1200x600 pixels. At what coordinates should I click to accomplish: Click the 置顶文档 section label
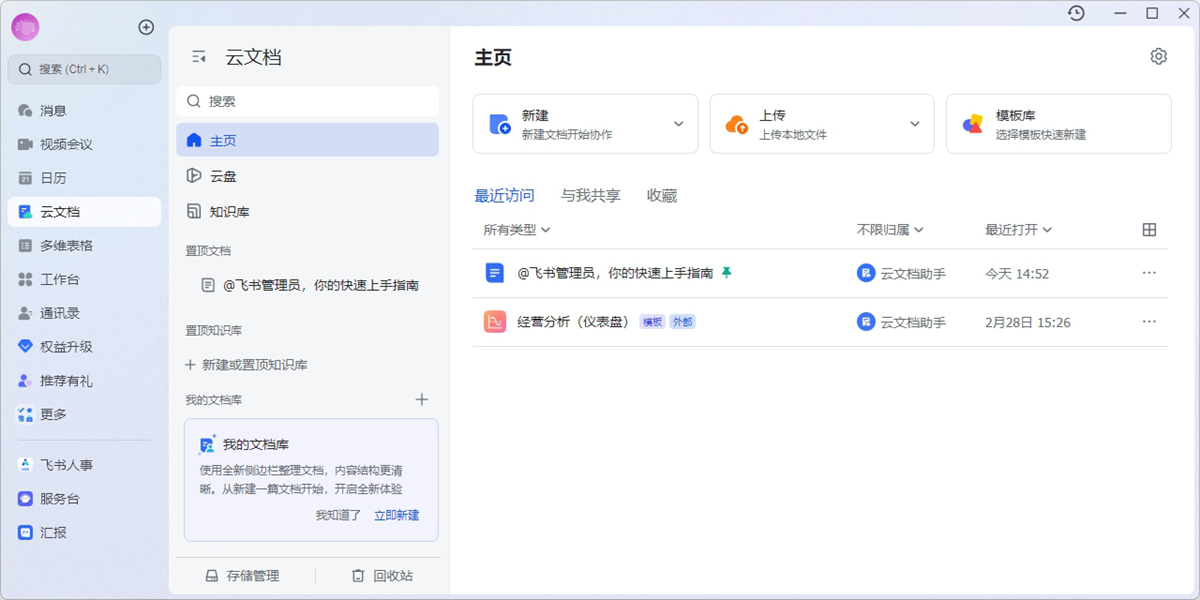(208, 251)
